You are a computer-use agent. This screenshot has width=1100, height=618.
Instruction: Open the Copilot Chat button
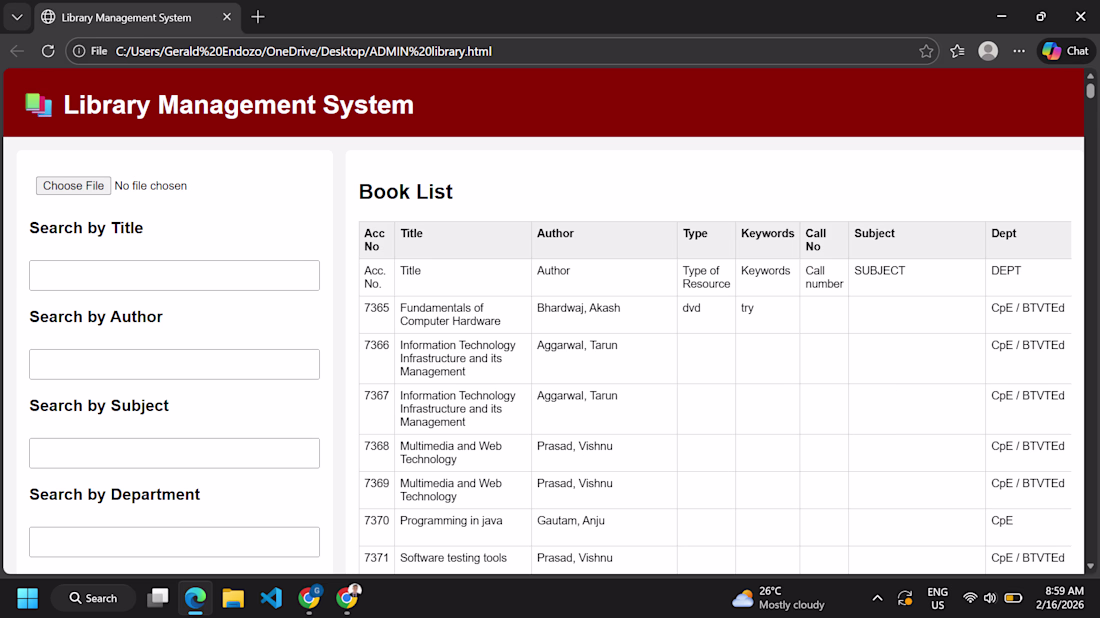1066,51
